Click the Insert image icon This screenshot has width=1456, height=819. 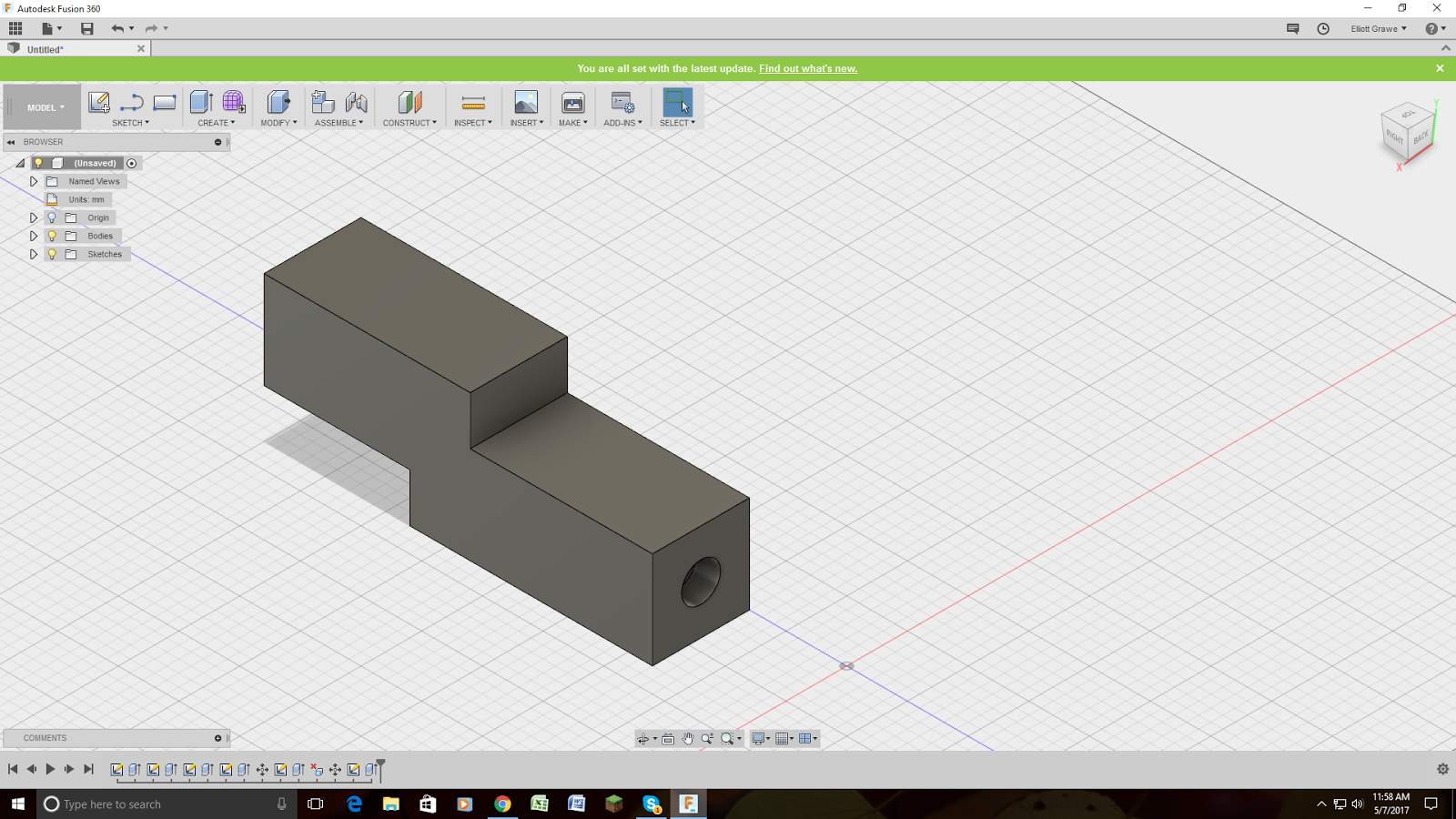click(x=526, y=102)
